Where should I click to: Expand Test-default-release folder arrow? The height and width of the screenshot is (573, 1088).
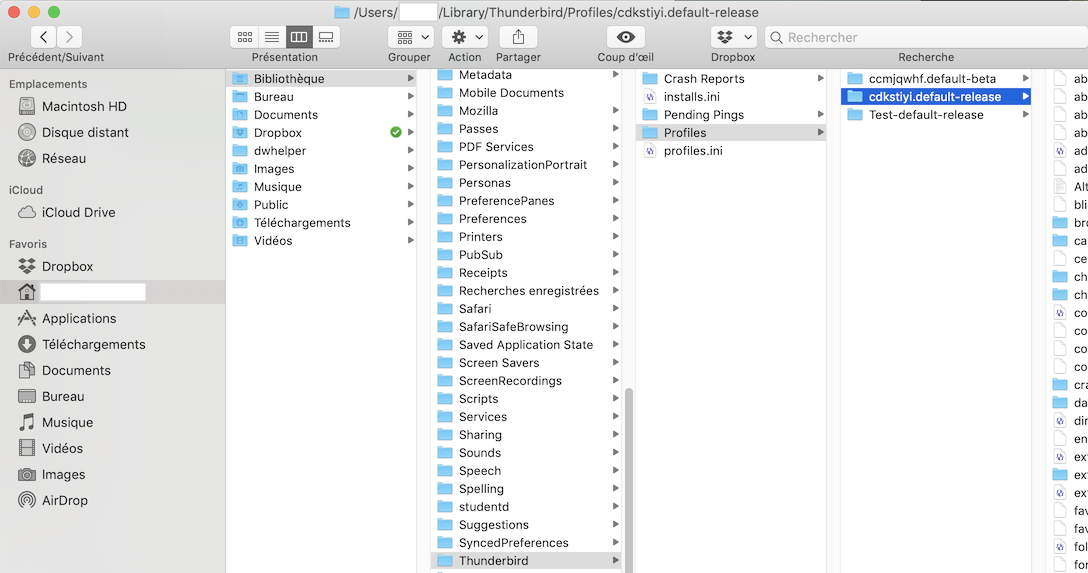(1026, 114)
